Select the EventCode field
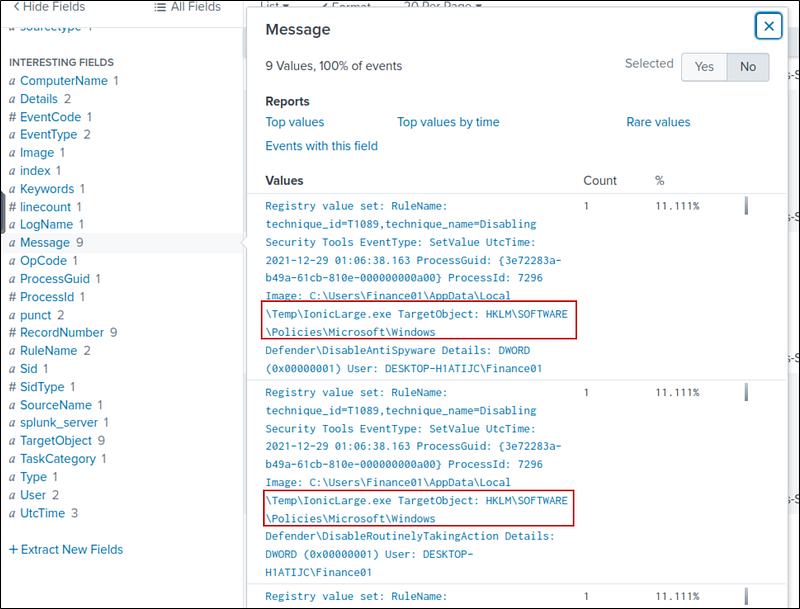Image resolution: width=800 pixels, height=609 pixels. click(x=50, y=117)
